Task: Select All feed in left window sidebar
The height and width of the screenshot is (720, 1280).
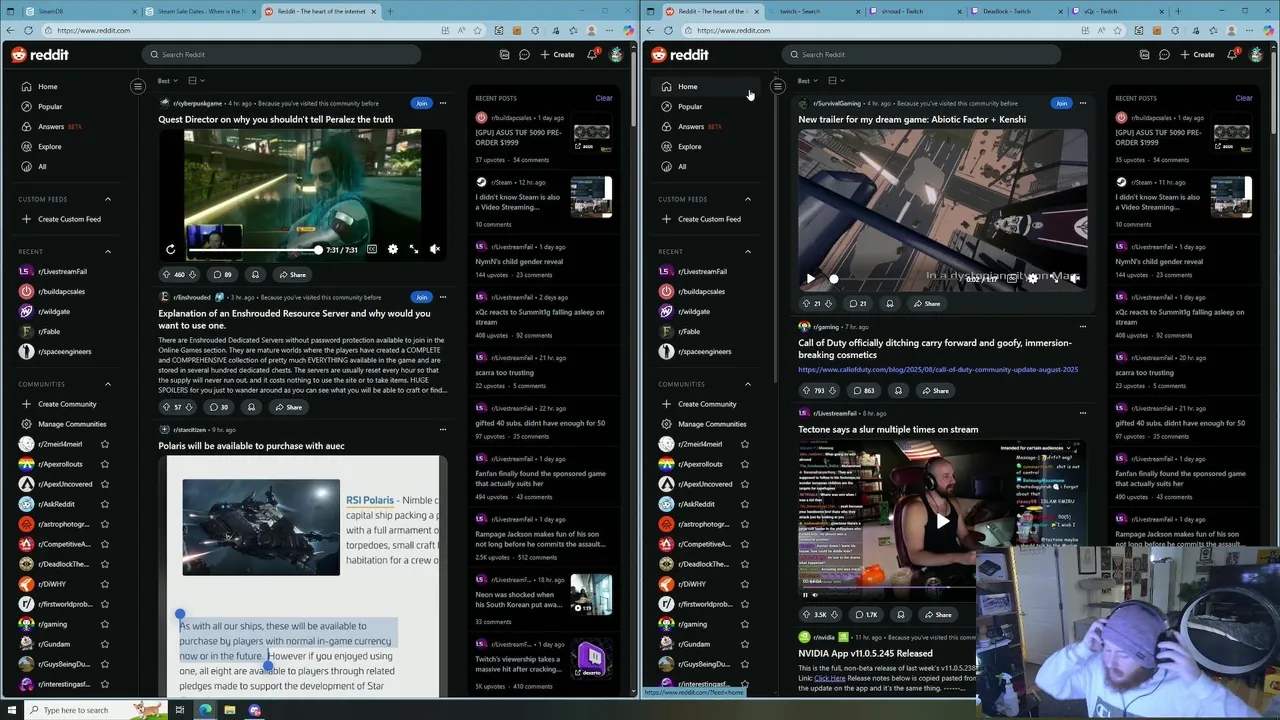Action: pos(42,167)
